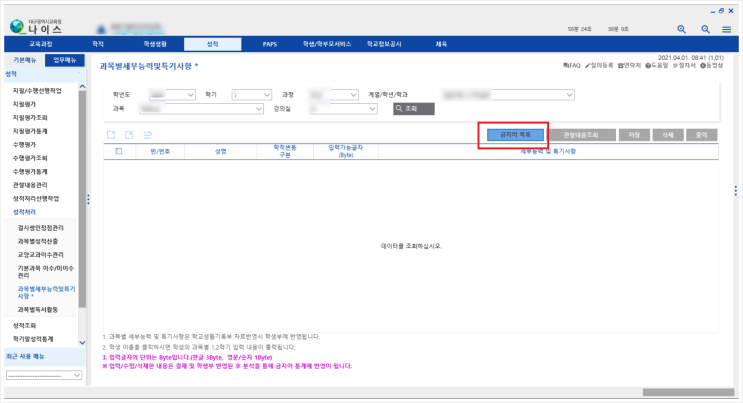Switch to the 성적 top menu tab
The width and height of the screenshot is (743, 403).
point(212,44)
